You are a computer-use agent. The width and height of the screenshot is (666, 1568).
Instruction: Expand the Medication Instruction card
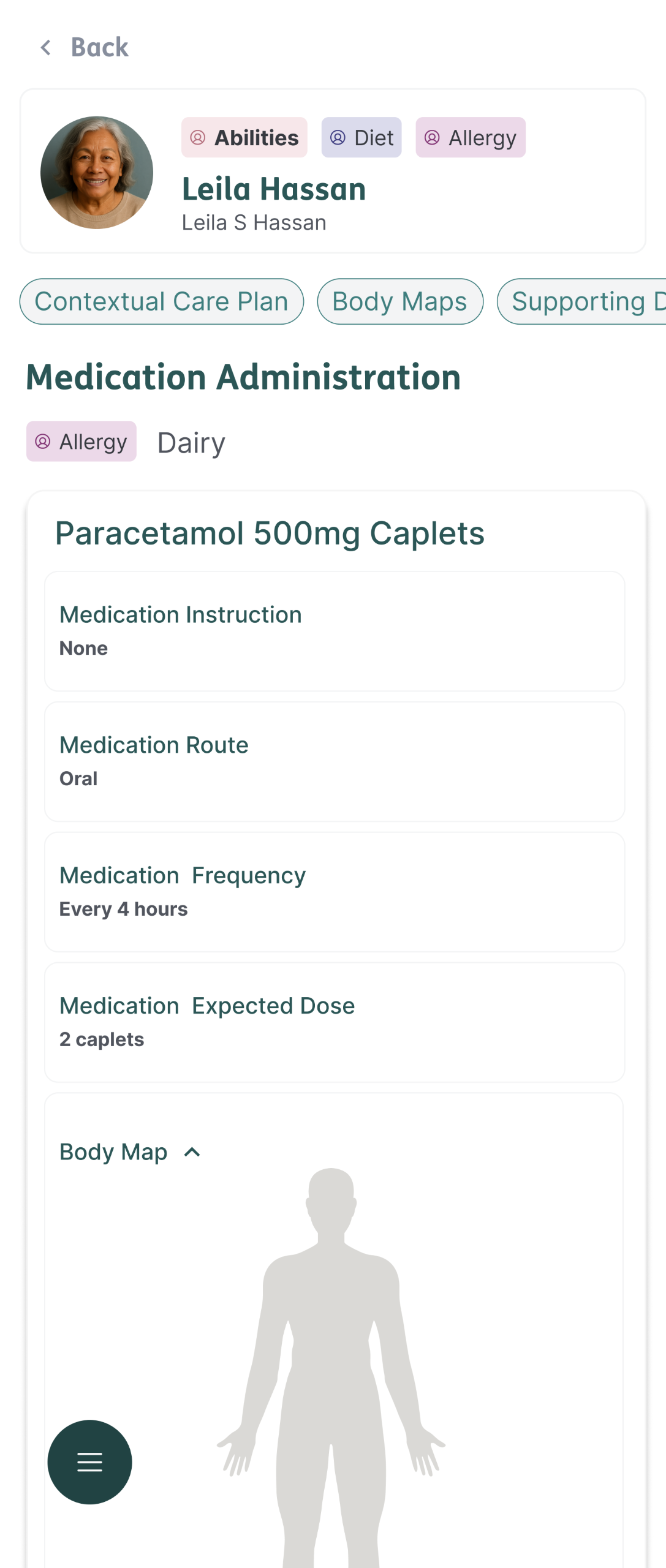click(334, 631)
